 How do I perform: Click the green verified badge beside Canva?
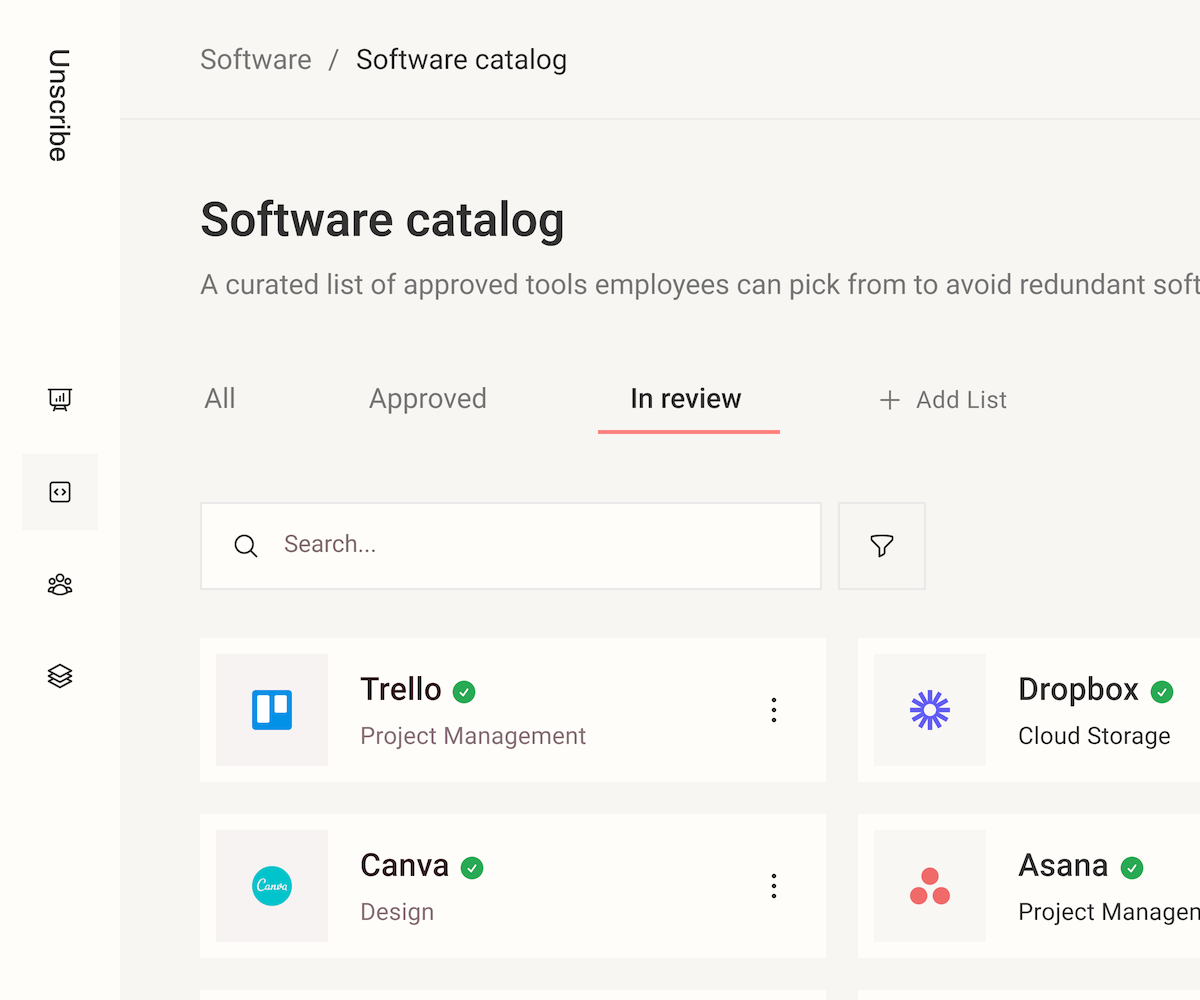pos(472,868)
